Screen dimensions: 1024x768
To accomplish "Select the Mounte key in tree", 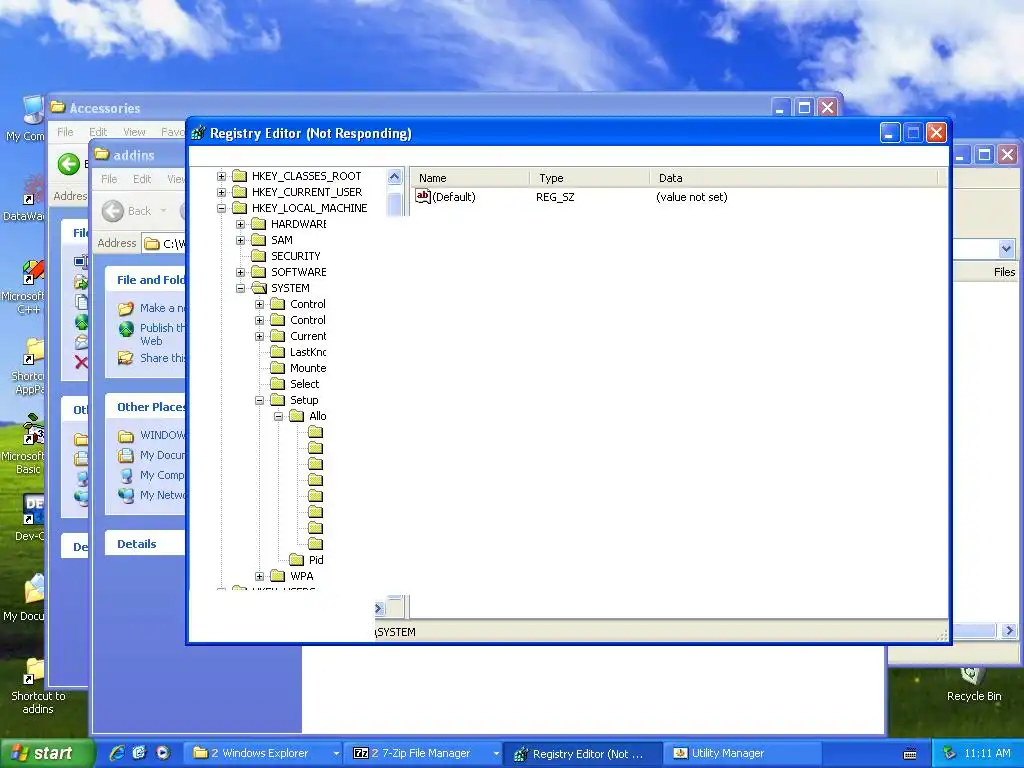I will point(308,368).
